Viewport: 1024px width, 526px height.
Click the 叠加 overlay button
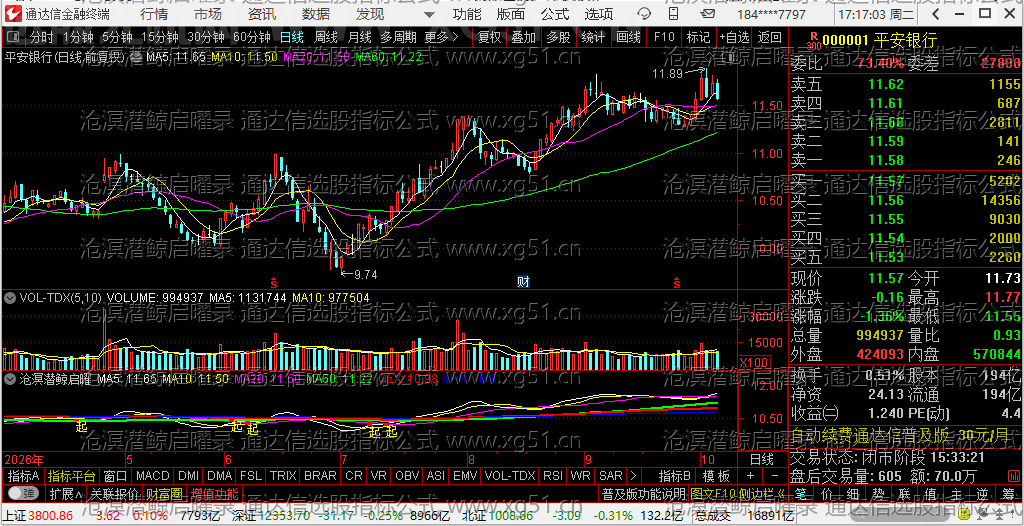[x=524, y=38]
